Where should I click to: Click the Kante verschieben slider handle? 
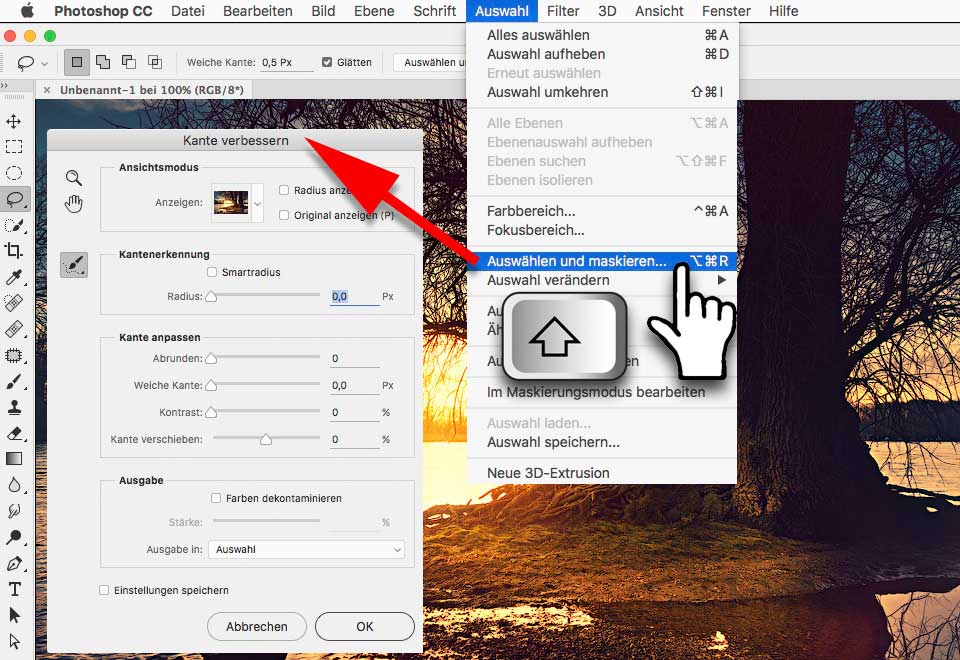tap(266, 439)
